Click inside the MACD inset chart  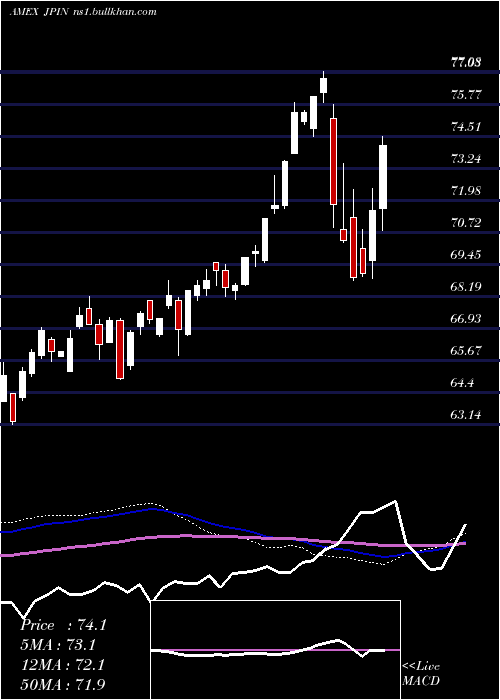275,650
